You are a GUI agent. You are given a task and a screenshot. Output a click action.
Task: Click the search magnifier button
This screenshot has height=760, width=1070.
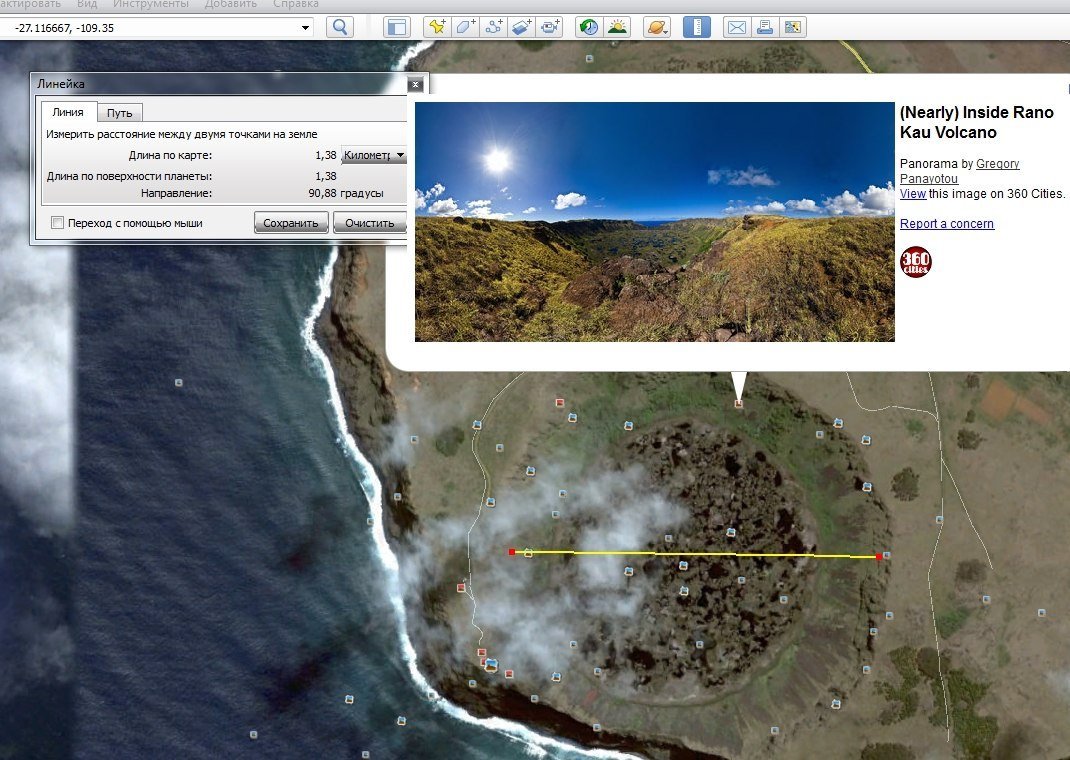point(340,27)
